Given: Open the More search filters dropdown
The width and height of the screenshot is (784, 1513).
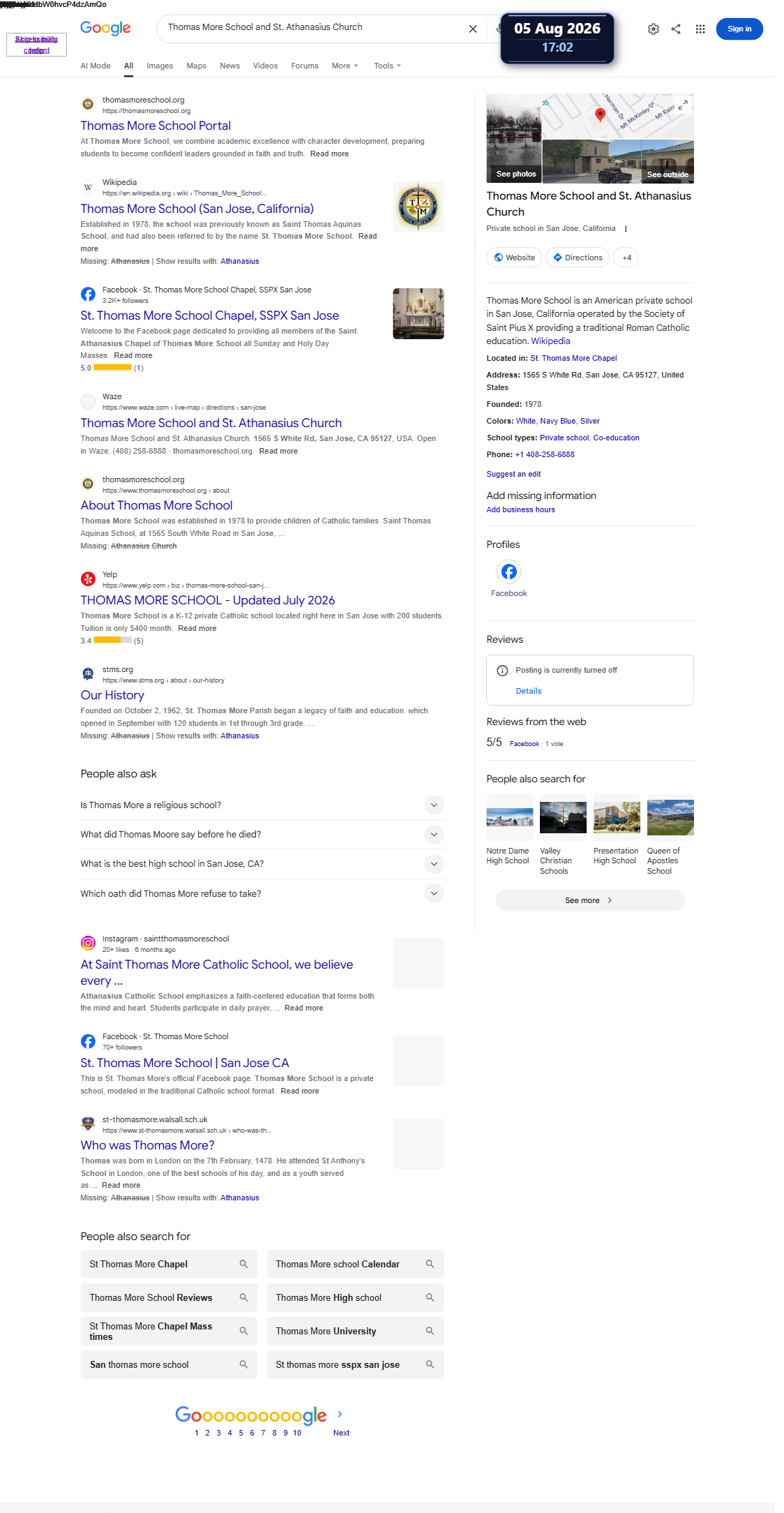Looking at the screenshot, I should pos(345,66).
